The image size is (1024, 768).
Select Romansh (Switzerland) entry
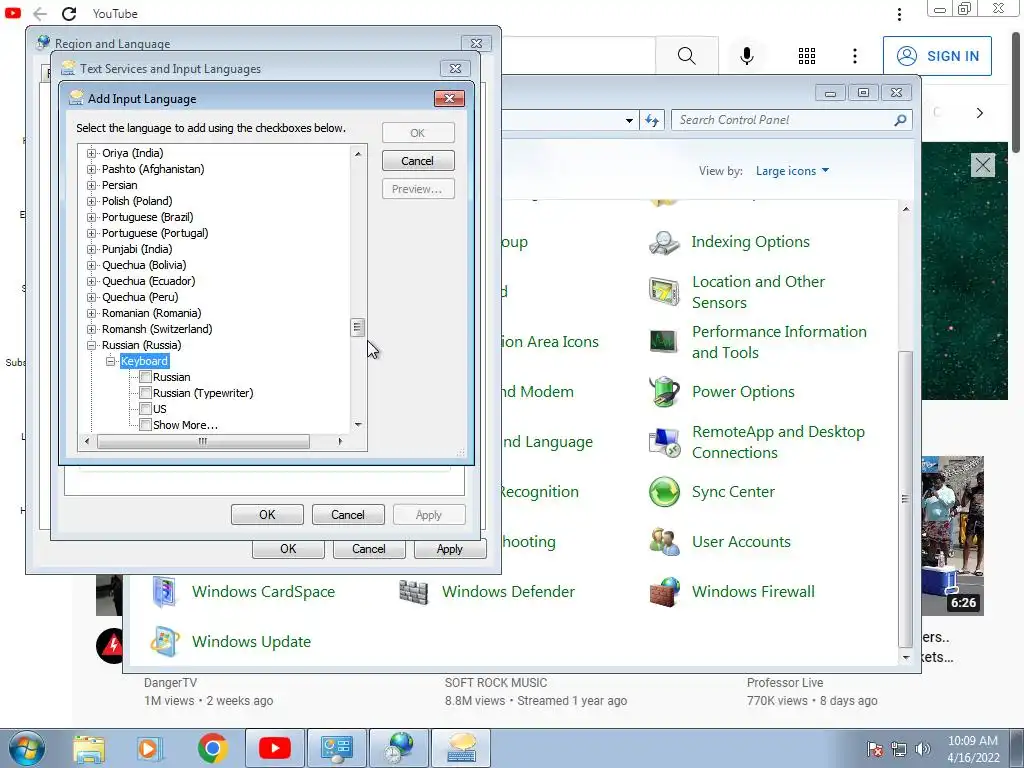(x=157, y=329)
